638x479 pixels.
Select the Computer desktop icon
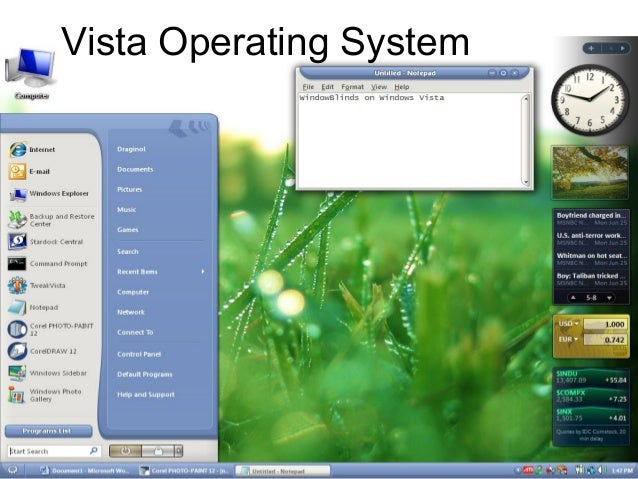pyautogui.click(x=31, y=74)
